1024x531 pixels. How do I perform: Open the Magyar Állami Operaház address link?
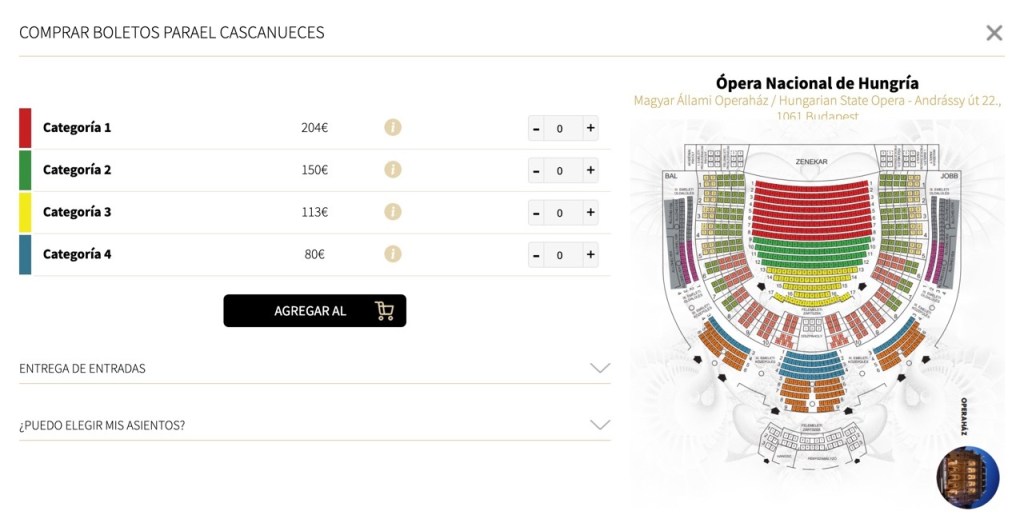pos(817,101)
